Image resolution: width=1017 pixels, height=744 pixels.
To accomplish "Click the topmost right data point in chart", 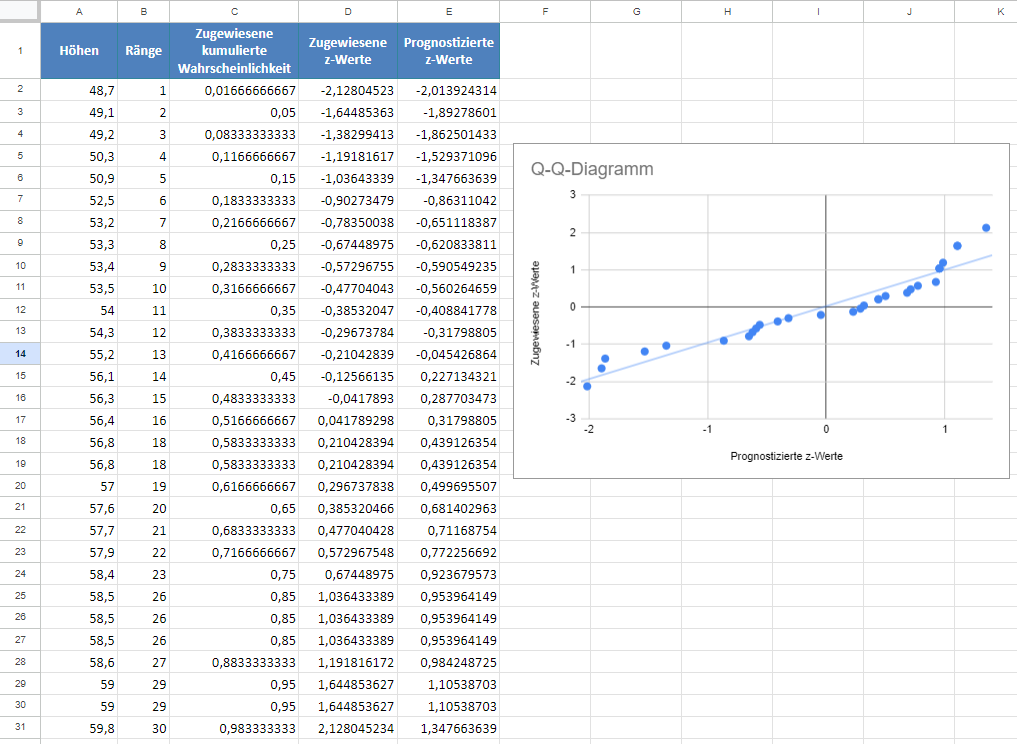I will (x=986, y=228).
